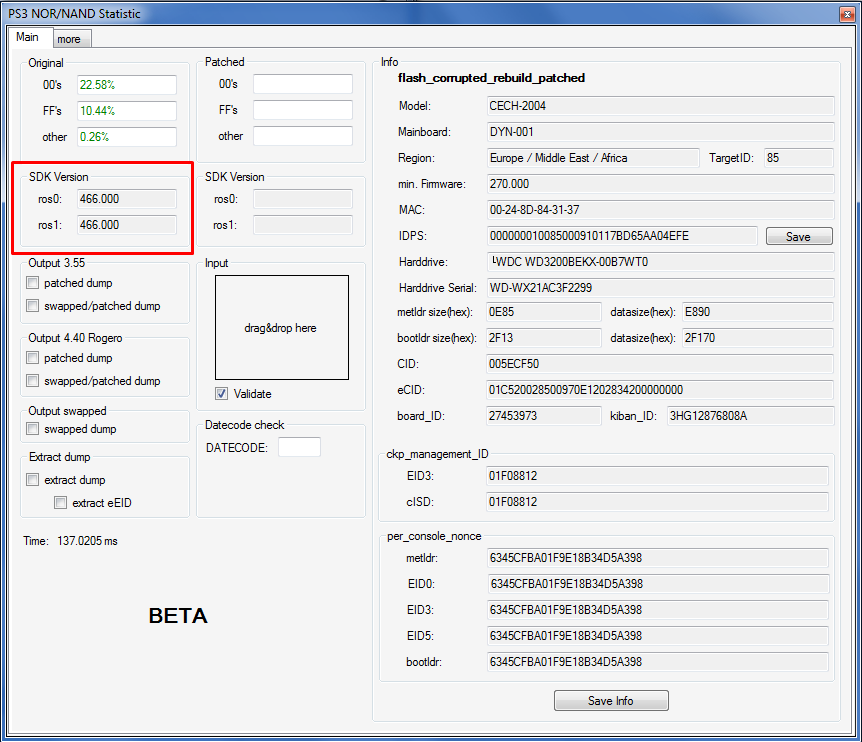This screenshot has width=862, height=742.
Task: Click the Patched FF's field
Action: [x=303, y=110]
